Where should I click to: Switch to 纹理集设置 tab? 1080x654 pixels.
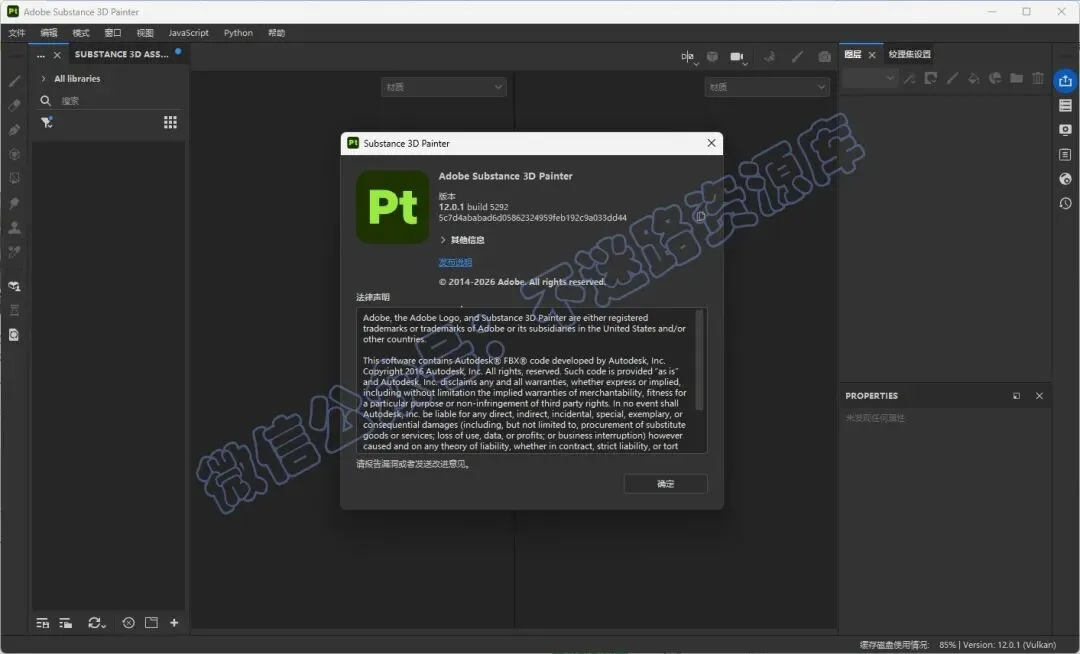909,54
